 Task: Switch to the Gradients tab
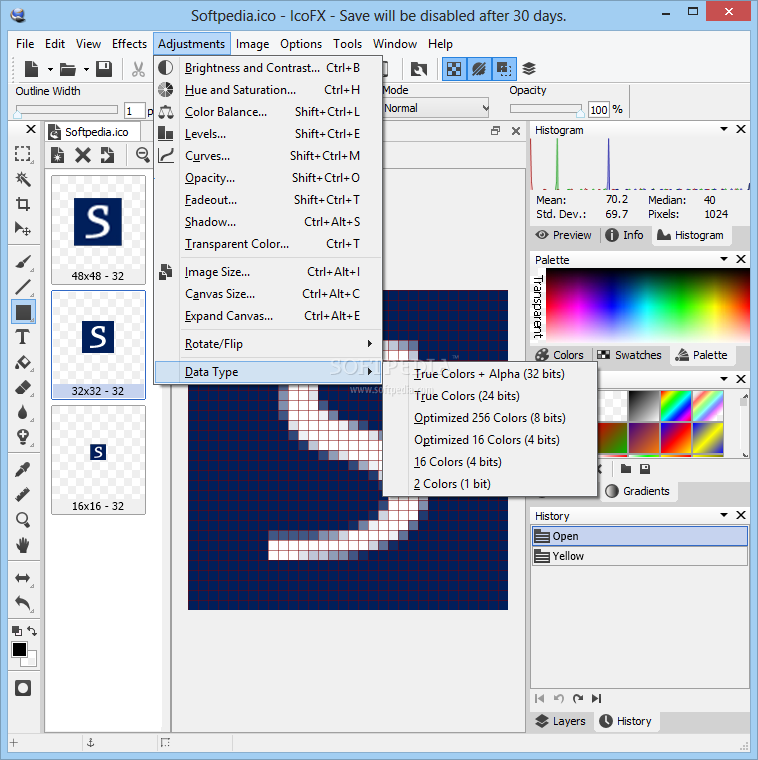638,491
